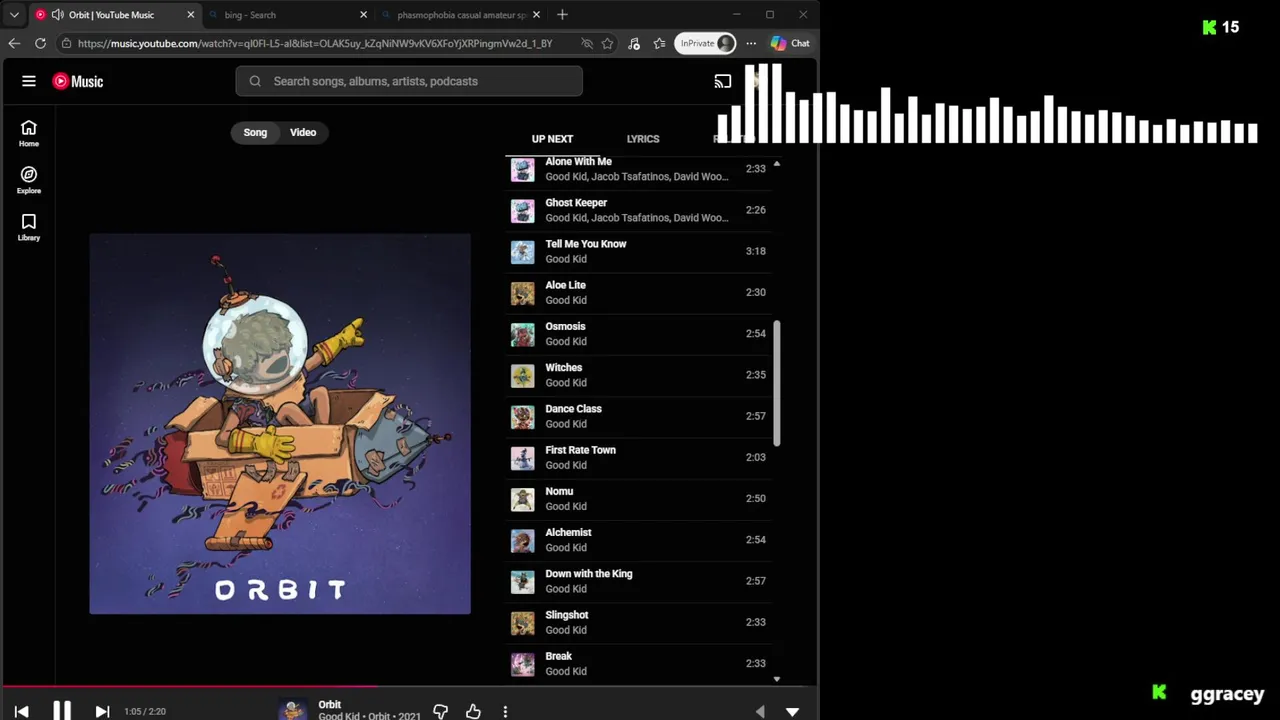Screen dimensions: 1280x720
Task: Click the queue list scrollbar thumb
Action: pos(777,383)
